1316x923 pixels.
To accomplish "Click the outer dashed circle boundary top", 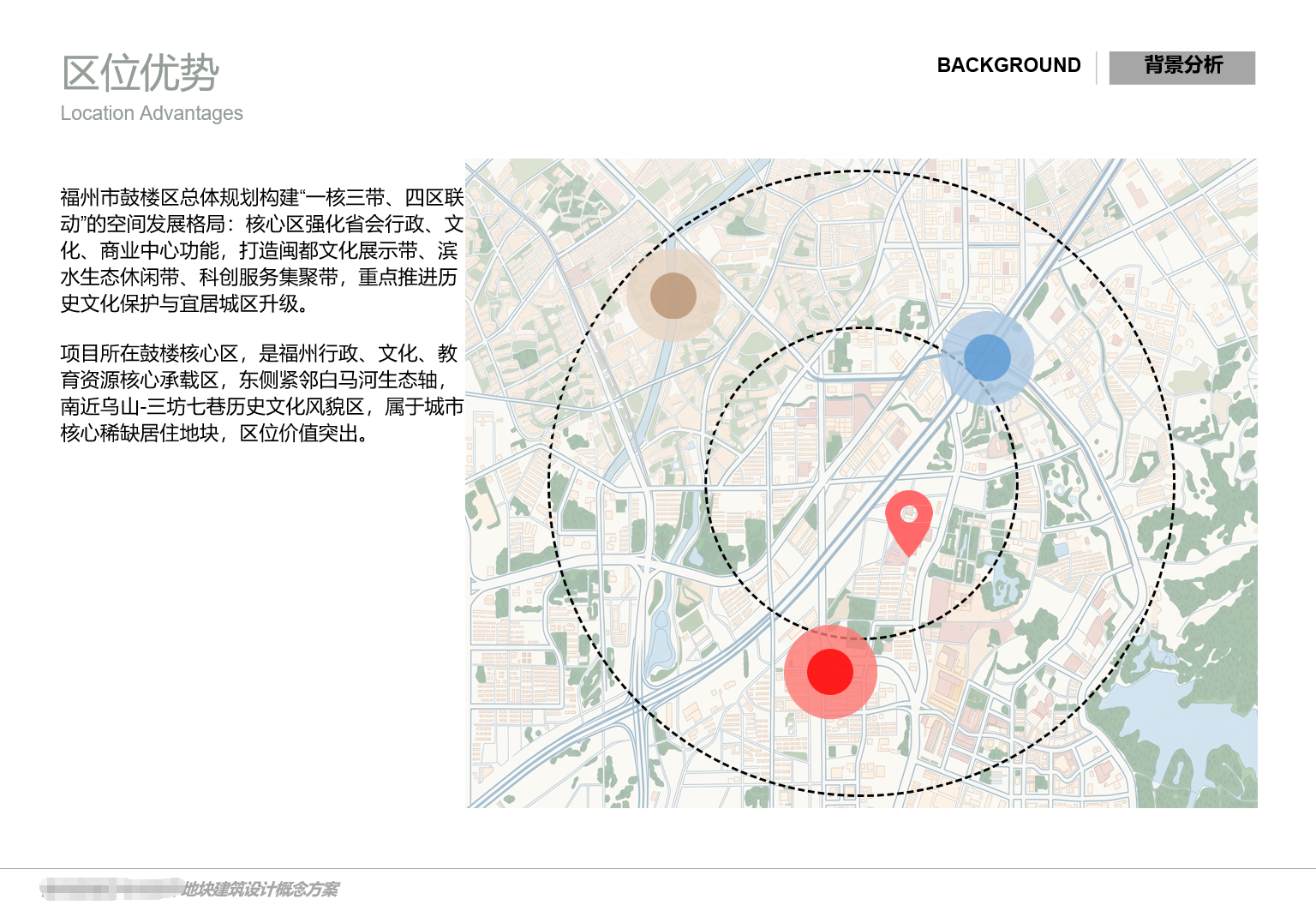I will pos(863,171).
